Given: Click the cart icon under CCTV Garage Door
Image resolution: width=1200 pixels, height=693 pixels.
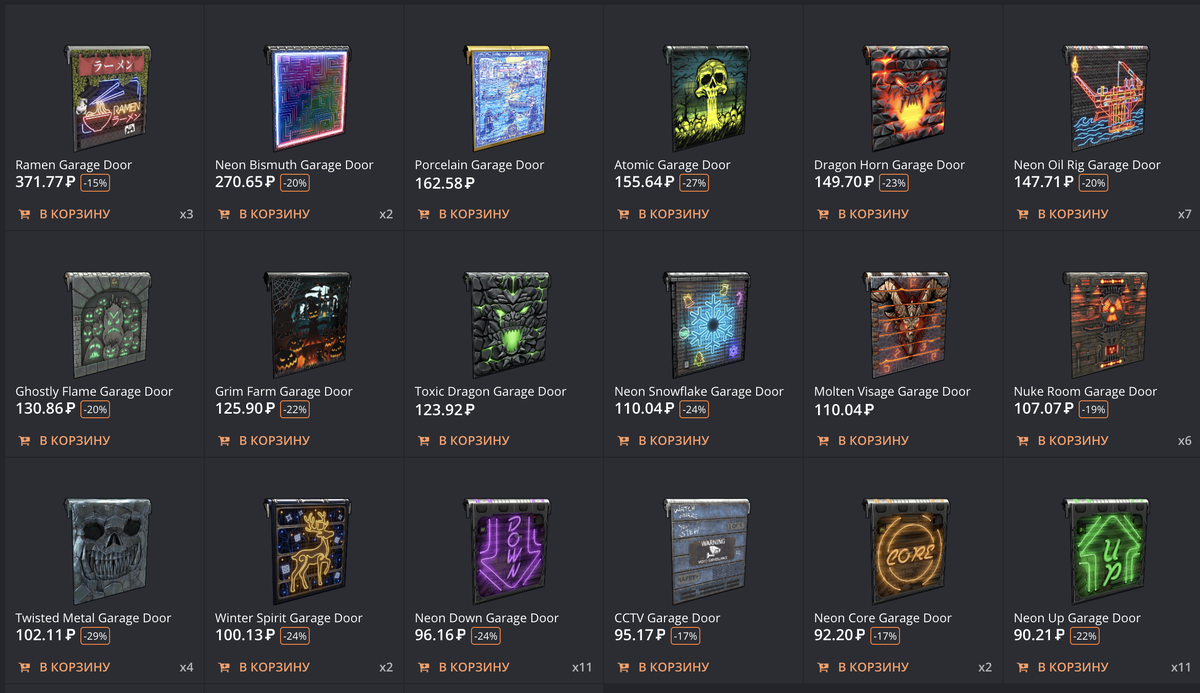Looking at the screenshot, I should 623,667.
